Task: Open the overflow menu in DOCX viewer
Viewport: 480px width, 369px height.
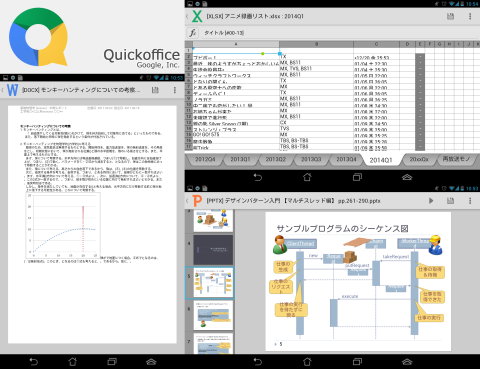Action: pyautogui.click(x=175, y=90)
